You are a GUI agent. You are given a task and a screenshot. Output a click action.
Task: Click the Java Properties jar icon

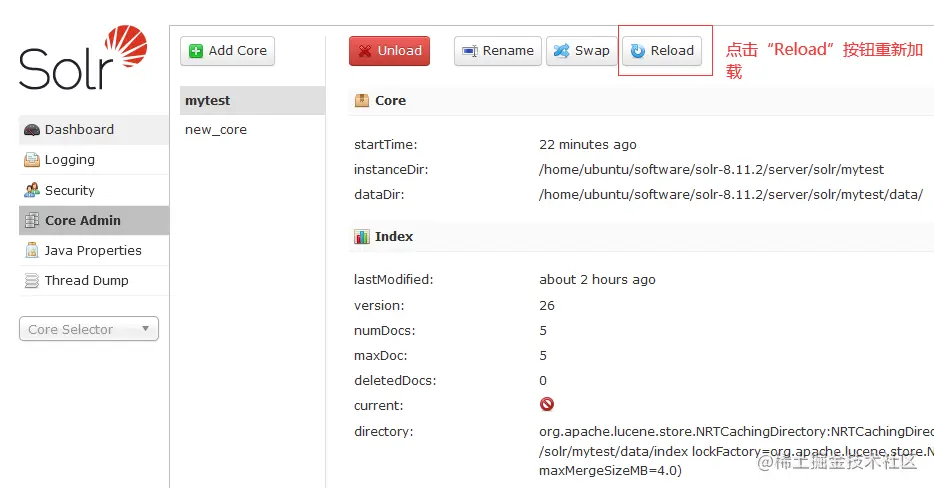click(x=32, y=250)
